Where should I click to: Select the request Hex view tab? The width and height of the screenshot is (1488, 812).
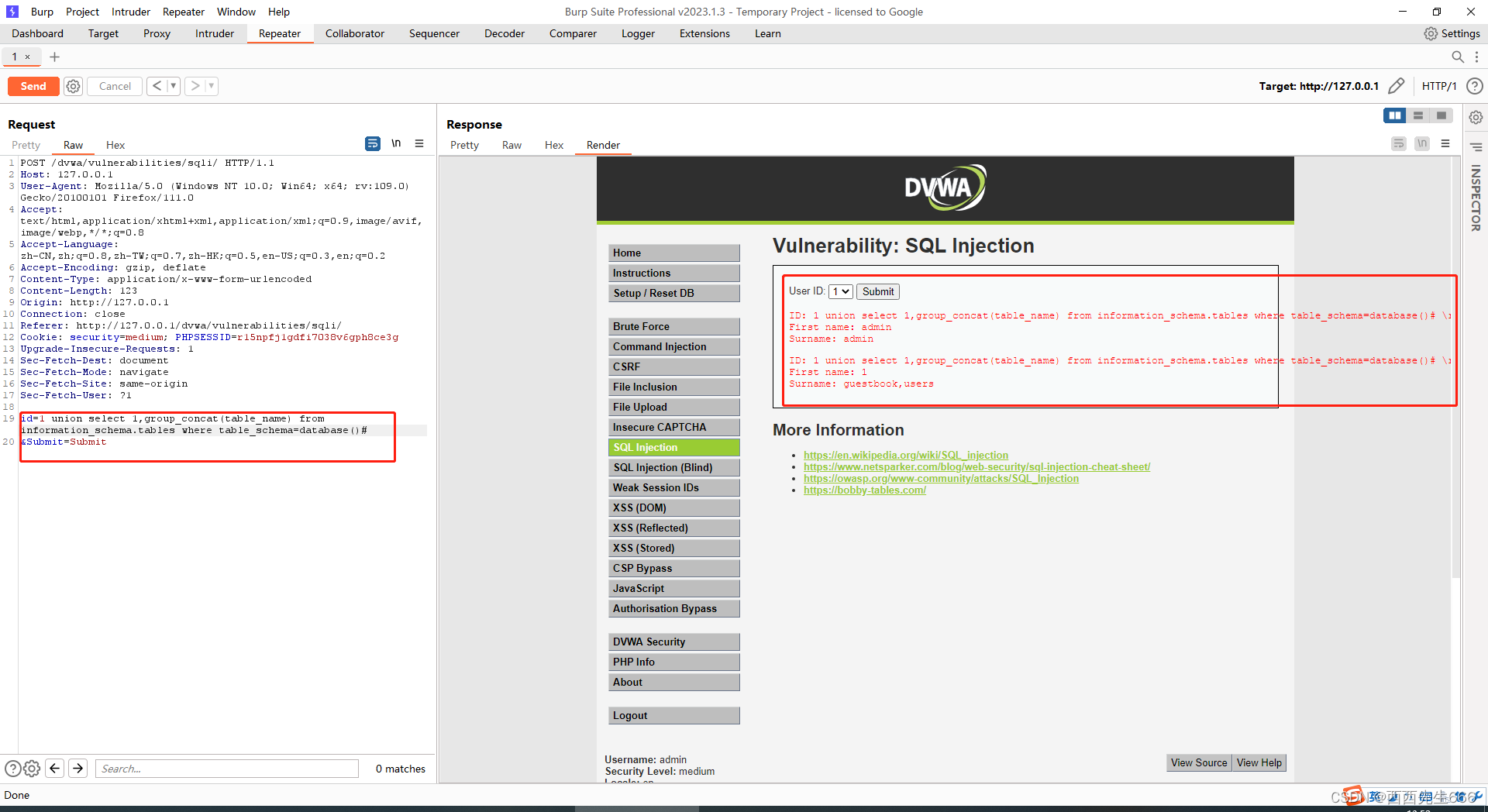[115, 145]
